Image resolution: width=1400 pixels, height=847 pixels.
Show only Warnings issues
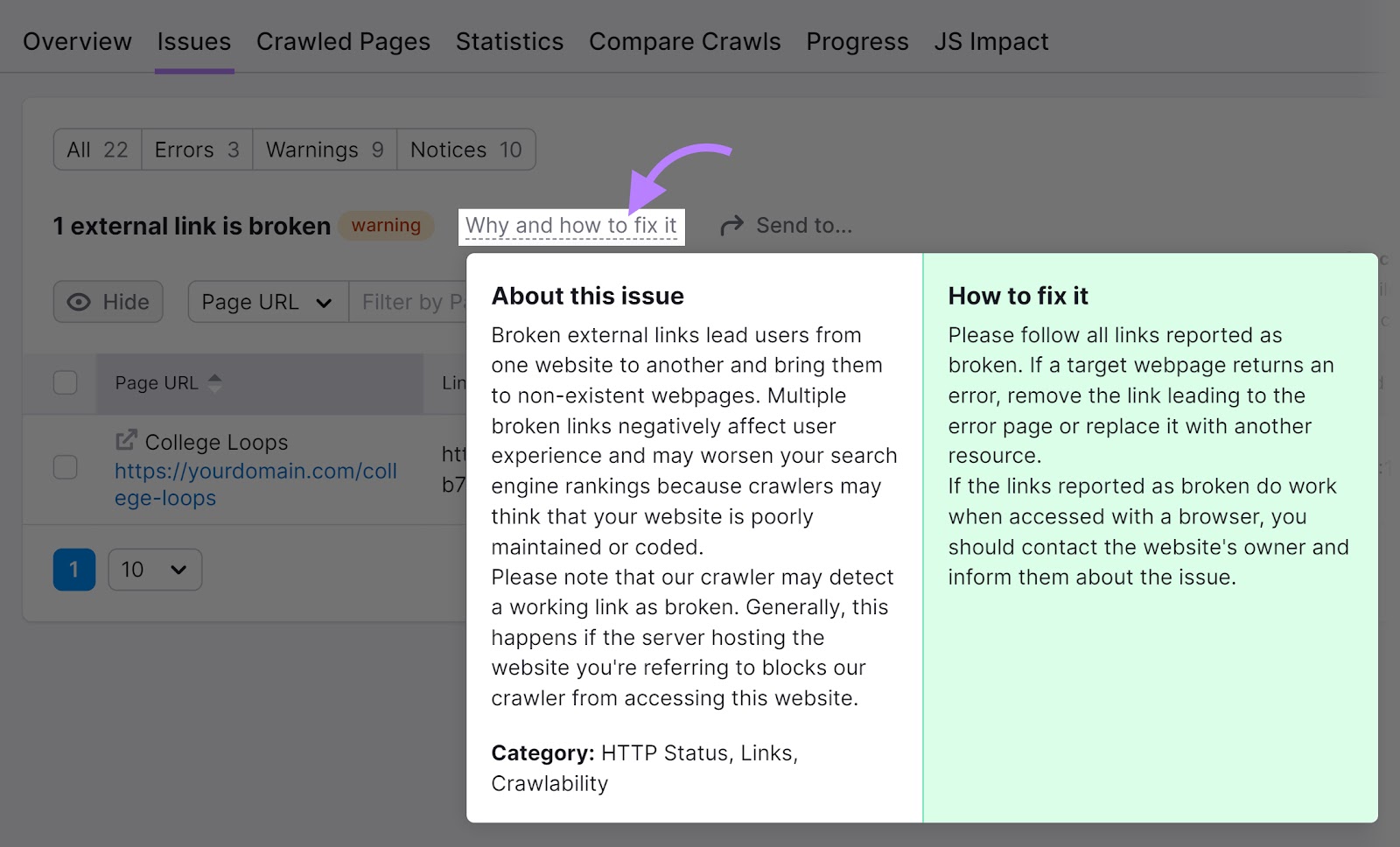(323, 149)
